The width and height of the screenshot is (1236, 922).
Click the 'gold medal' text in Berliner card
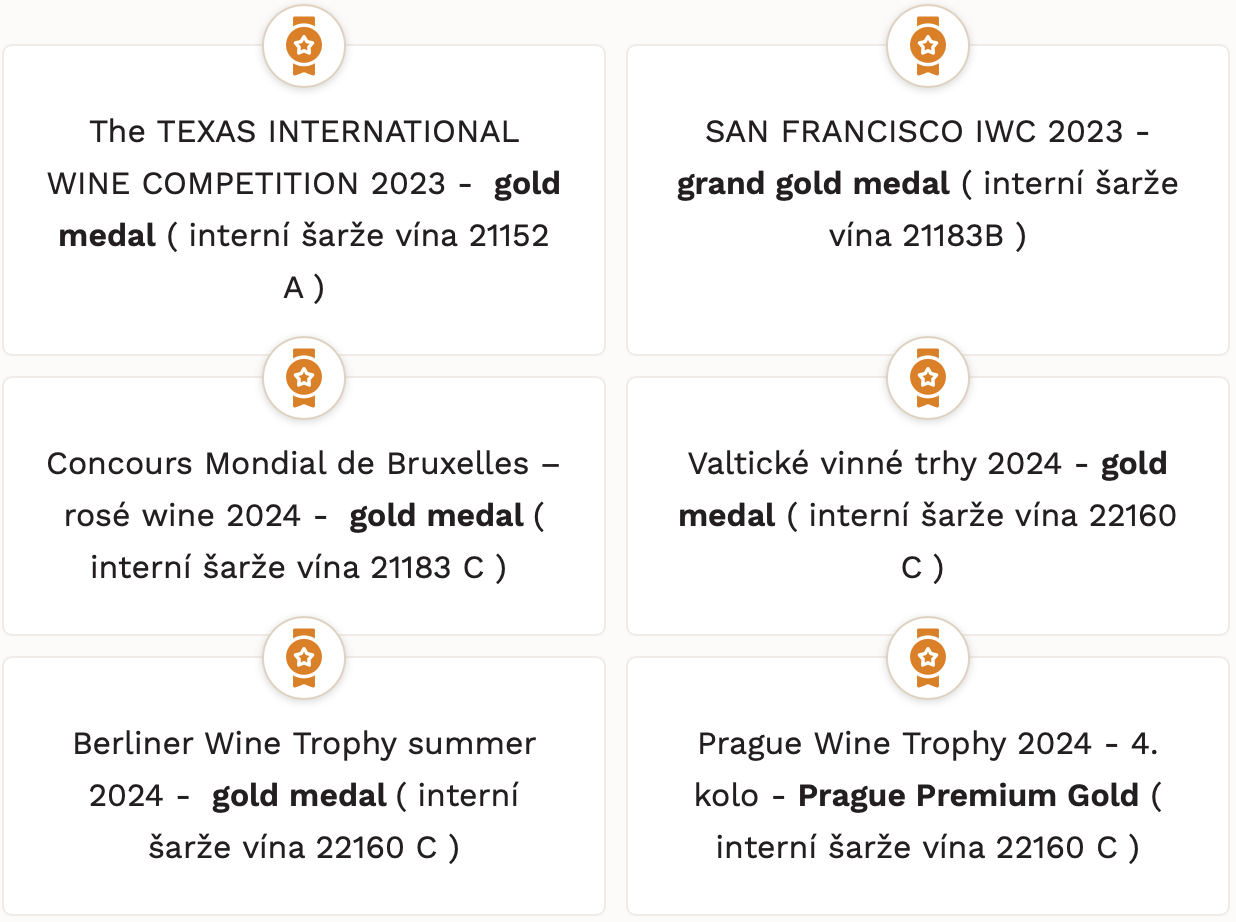pos(299,796)
